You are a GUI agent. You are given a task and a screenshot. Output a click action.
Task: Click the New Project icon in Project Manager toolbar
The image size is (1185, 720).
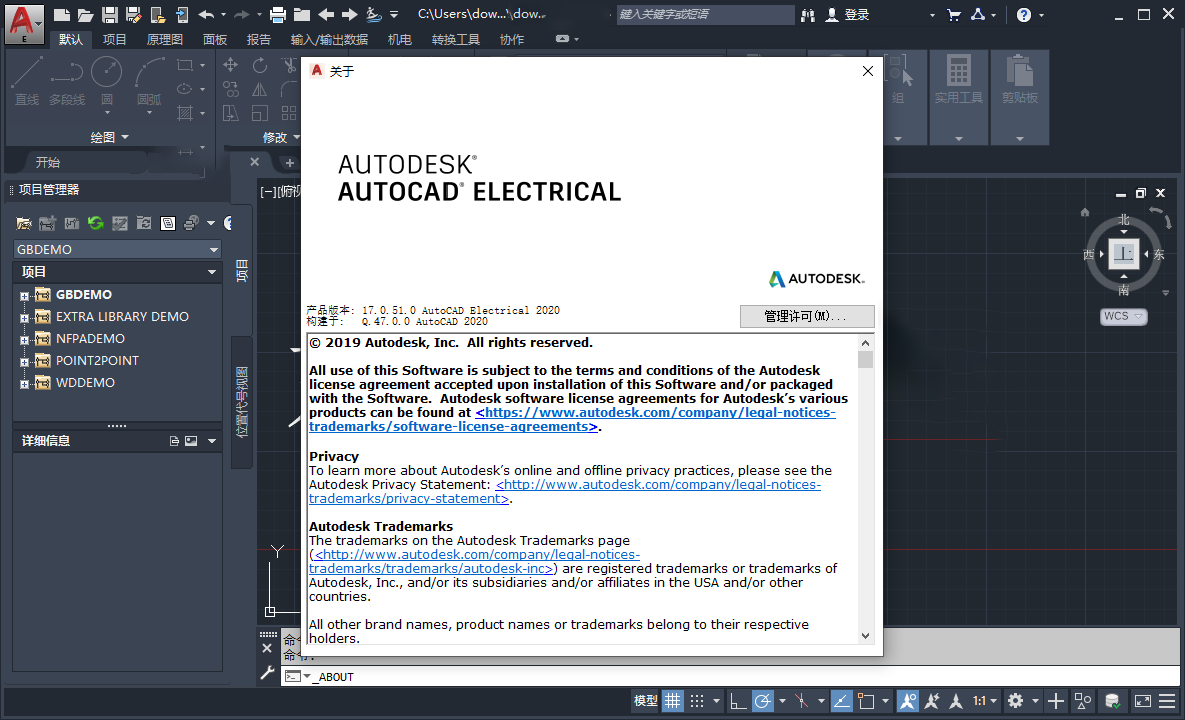point(48,223)
